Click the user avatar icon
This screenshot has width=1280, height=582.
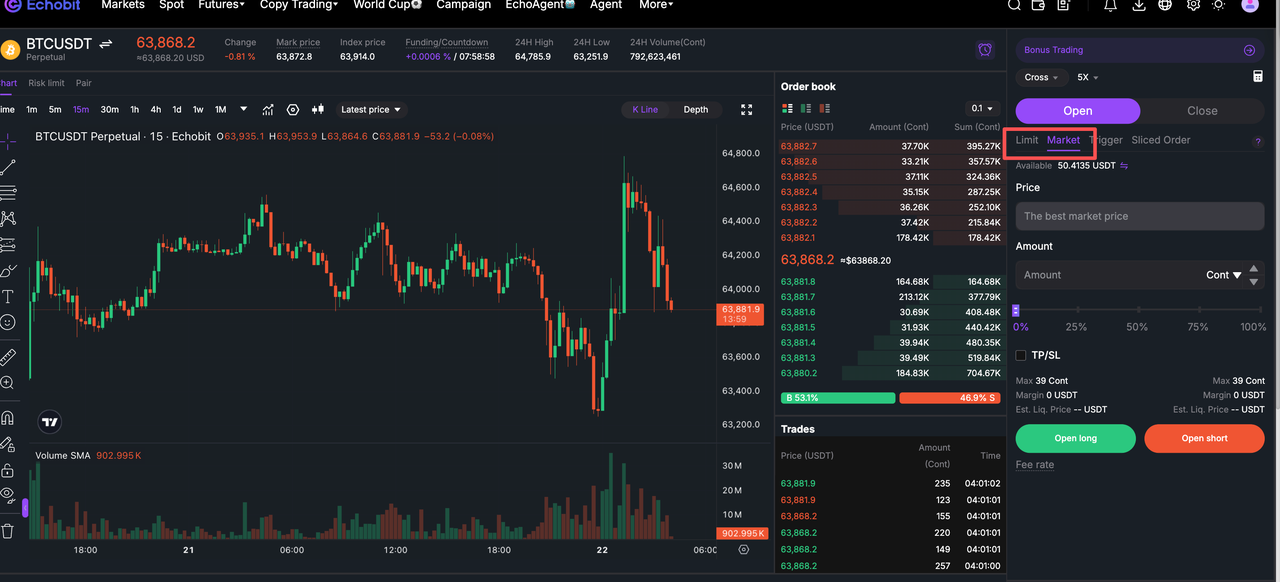coord(1250,5)
